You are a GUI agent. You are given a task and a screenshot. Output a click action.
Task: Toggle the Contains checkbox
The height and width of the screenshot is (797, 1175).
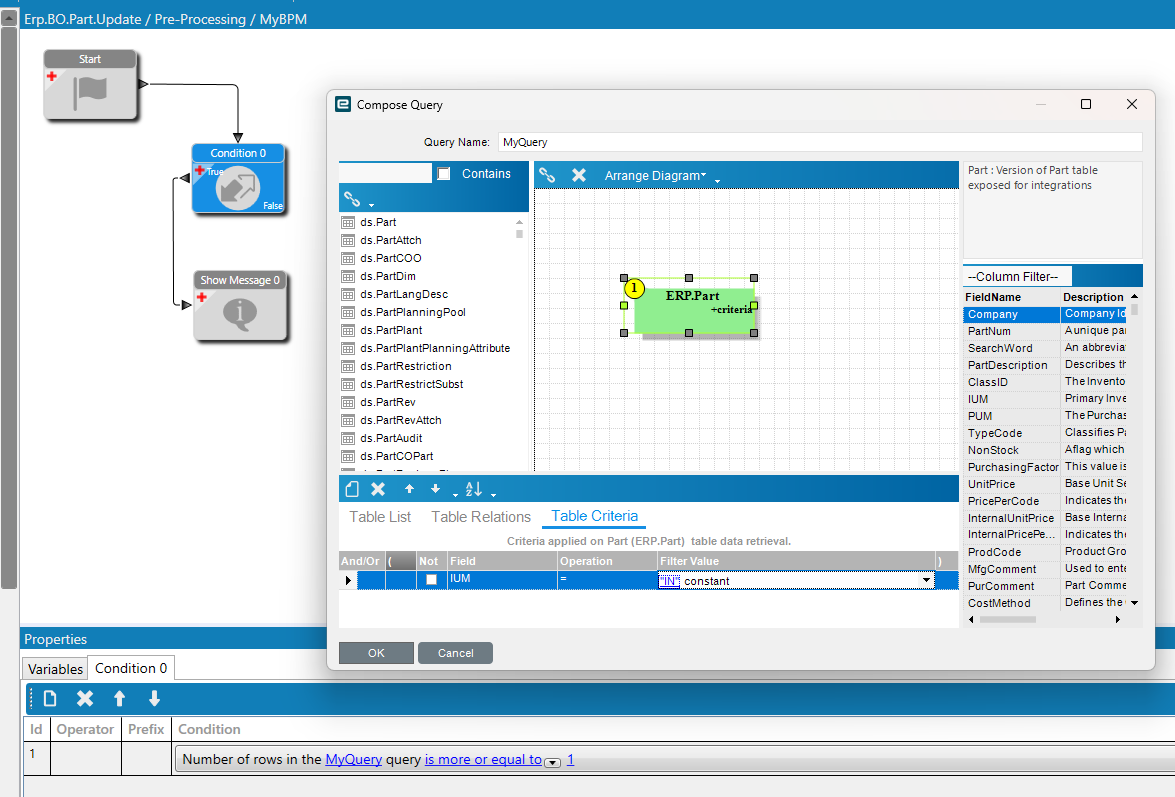tap(444, 174)
